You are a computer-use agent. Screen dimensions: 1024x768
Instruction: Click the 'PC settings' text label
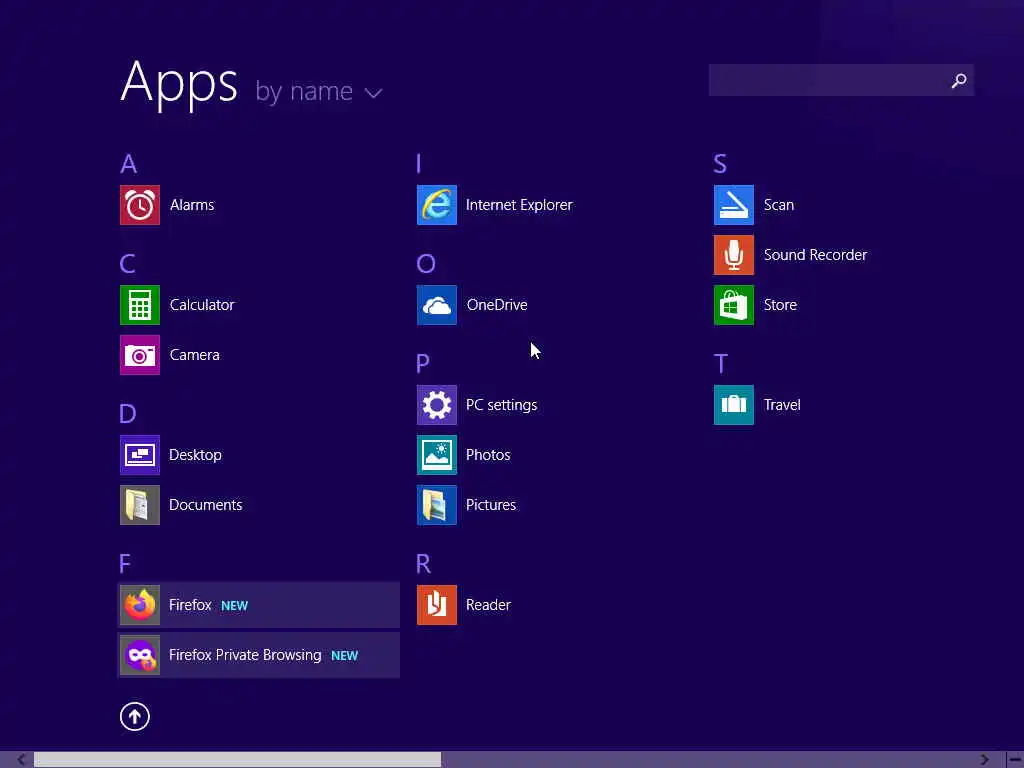pyautogui.click(x=502, y=405)
